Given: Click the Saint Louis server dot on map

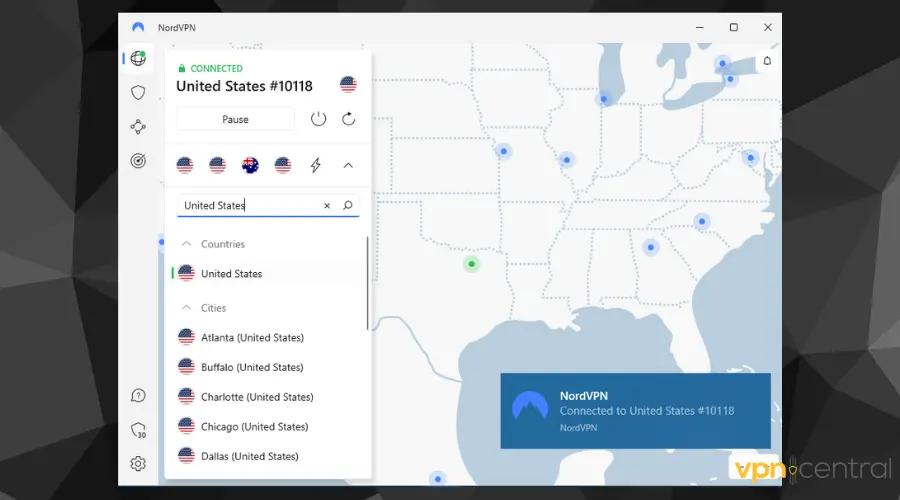Looking at the screenshot, I should (x=567, y=160).
